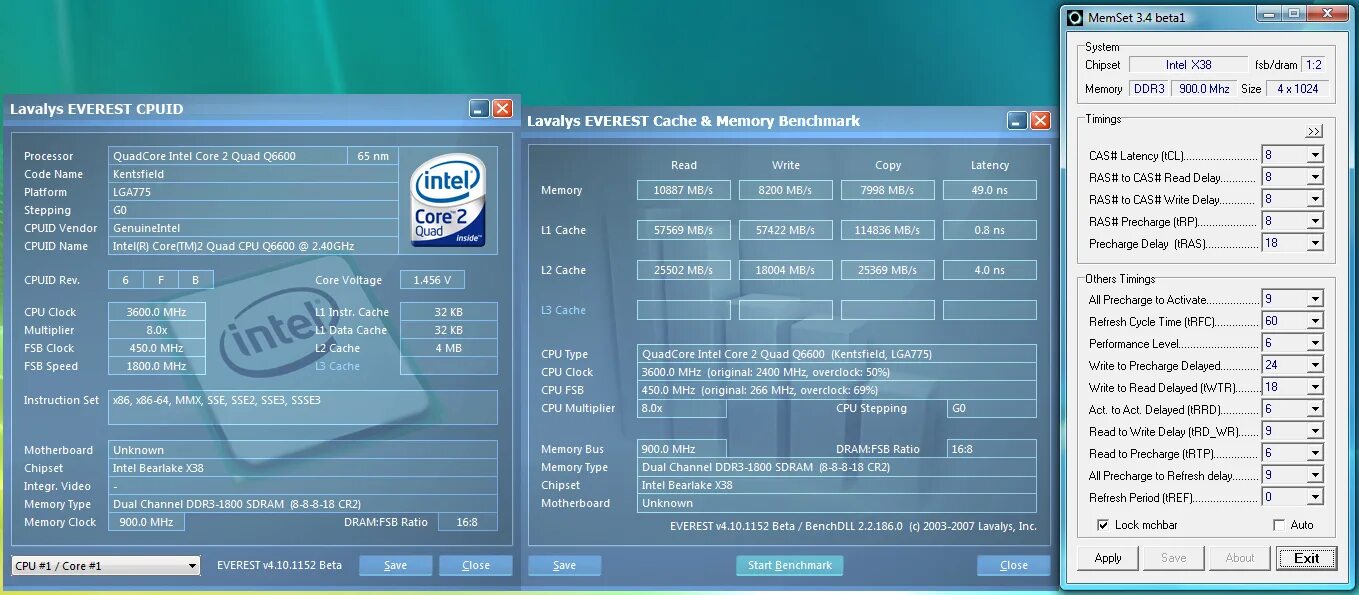Close the Cache & Memory Benchmark via Close button
Screen dimensions: 1359x595
pyautogui.click(x=1014, y=566)
